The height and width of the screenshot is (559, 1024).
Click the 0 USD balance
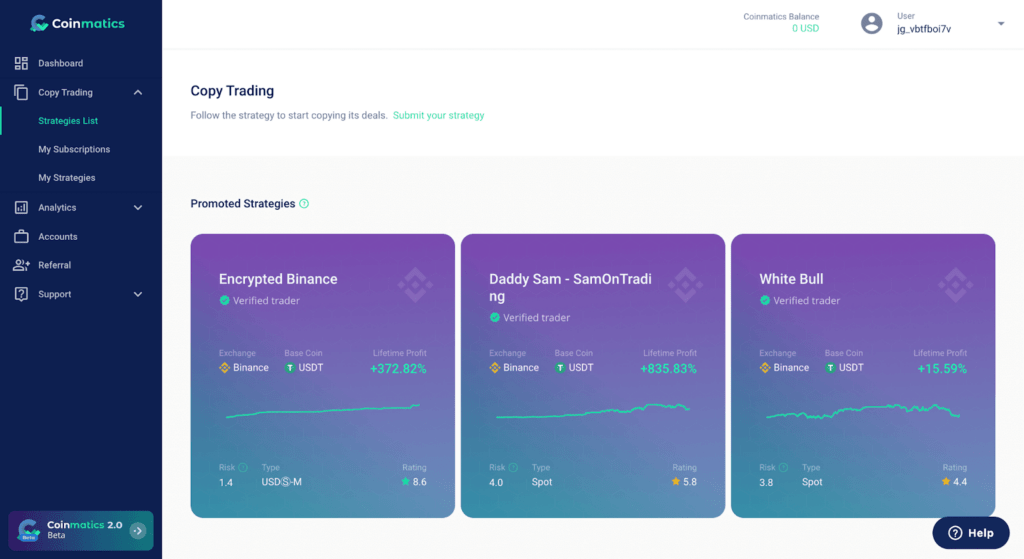[805, 29]
